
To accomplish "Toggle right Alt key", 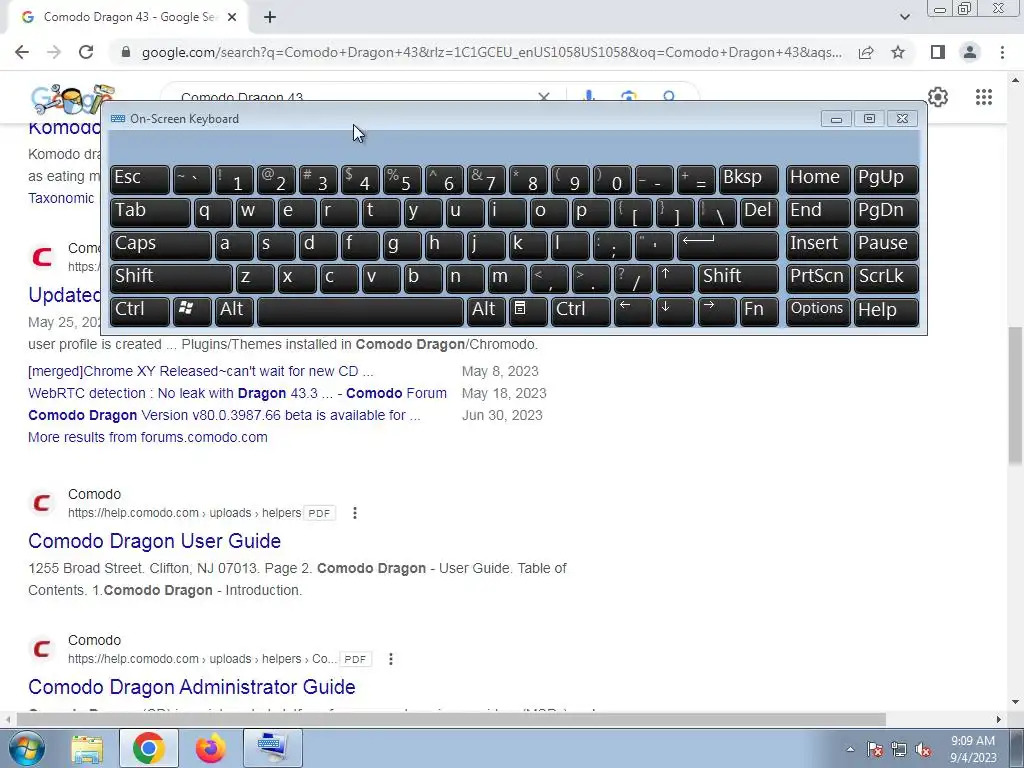I will point(486,312).
